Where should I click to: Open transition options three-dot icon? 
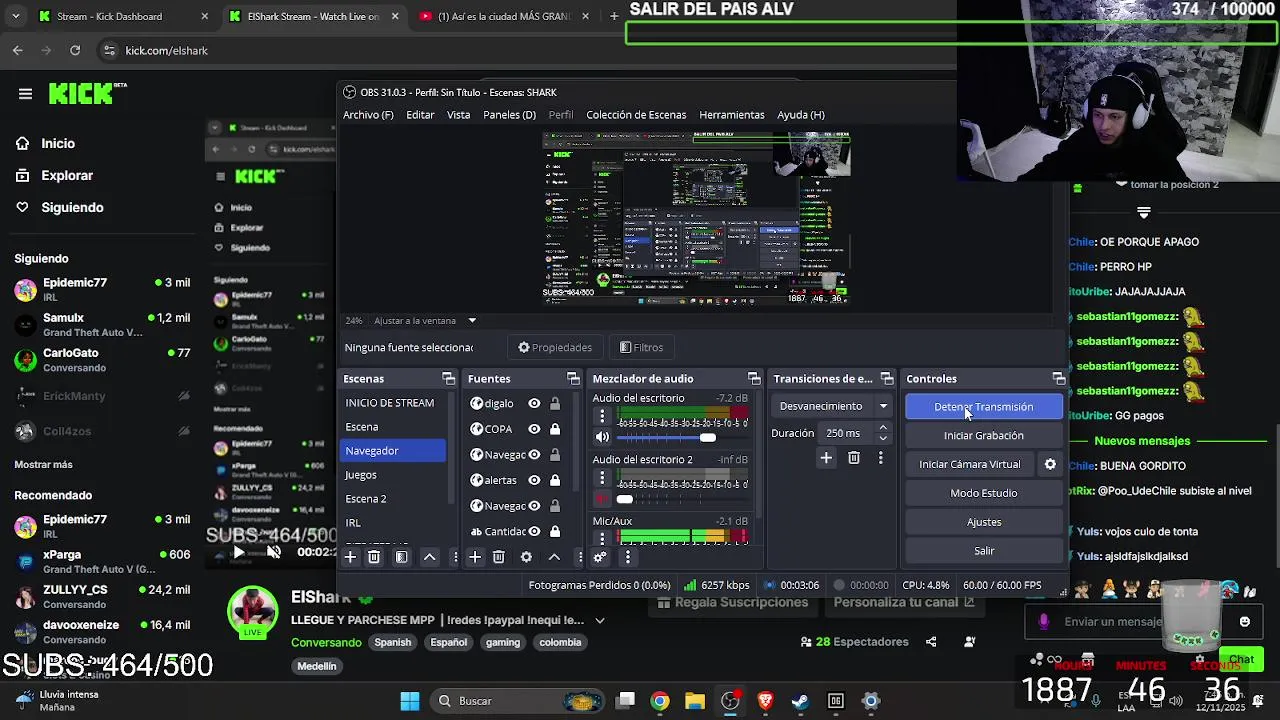tap(880, 458)
